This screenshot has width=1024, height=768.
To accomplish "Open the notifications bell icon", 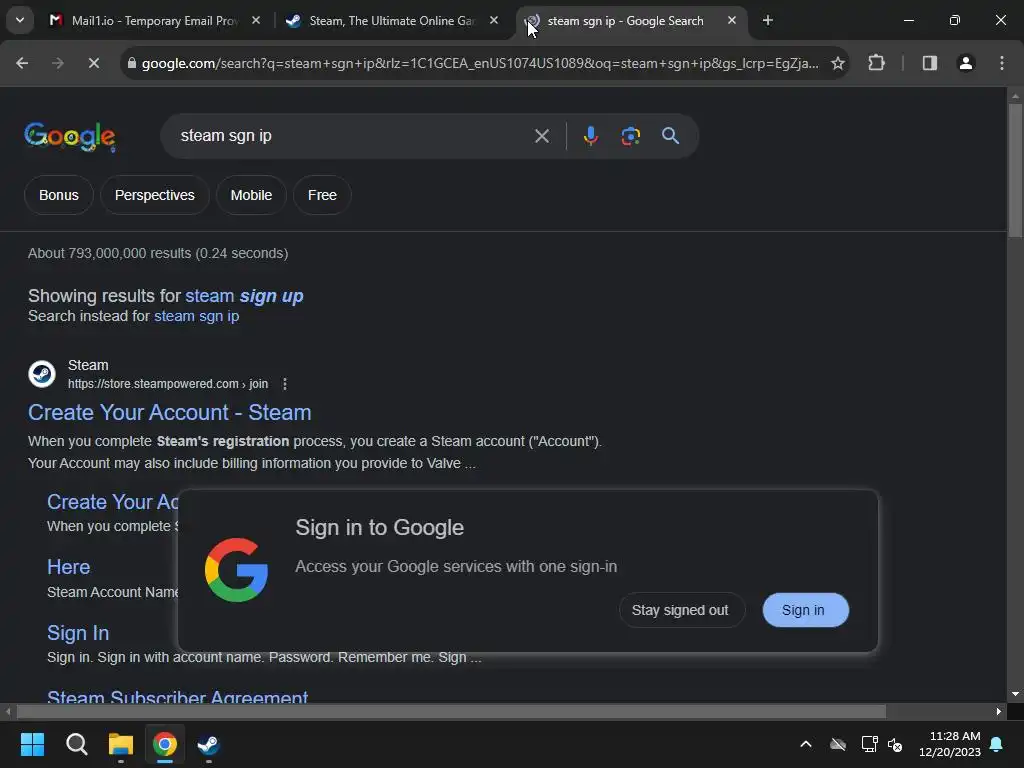I will pyautogui.click(x=997, y=744).
